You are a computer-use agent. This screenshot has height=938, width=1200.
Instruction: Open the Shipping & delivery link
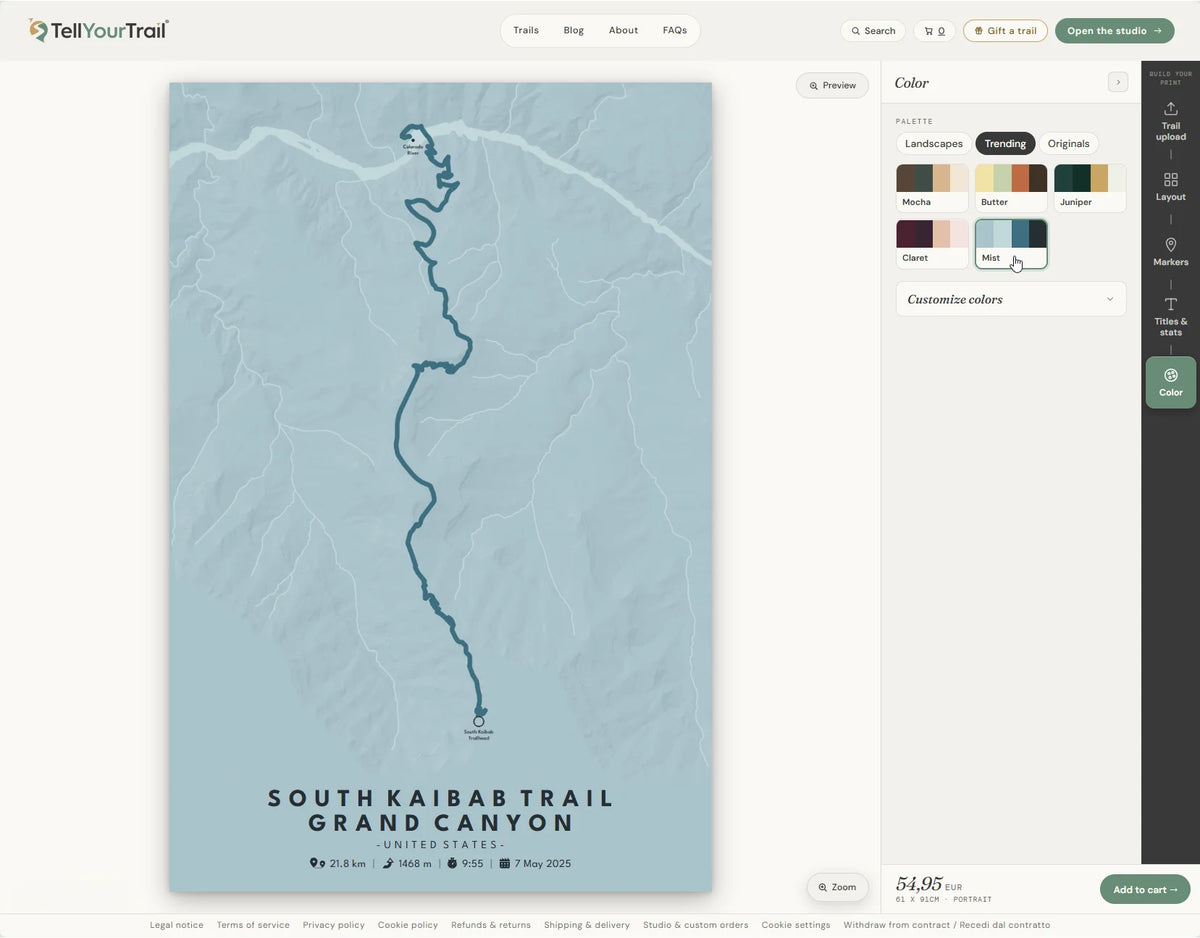pyautogui.click(x=587, y=925)
